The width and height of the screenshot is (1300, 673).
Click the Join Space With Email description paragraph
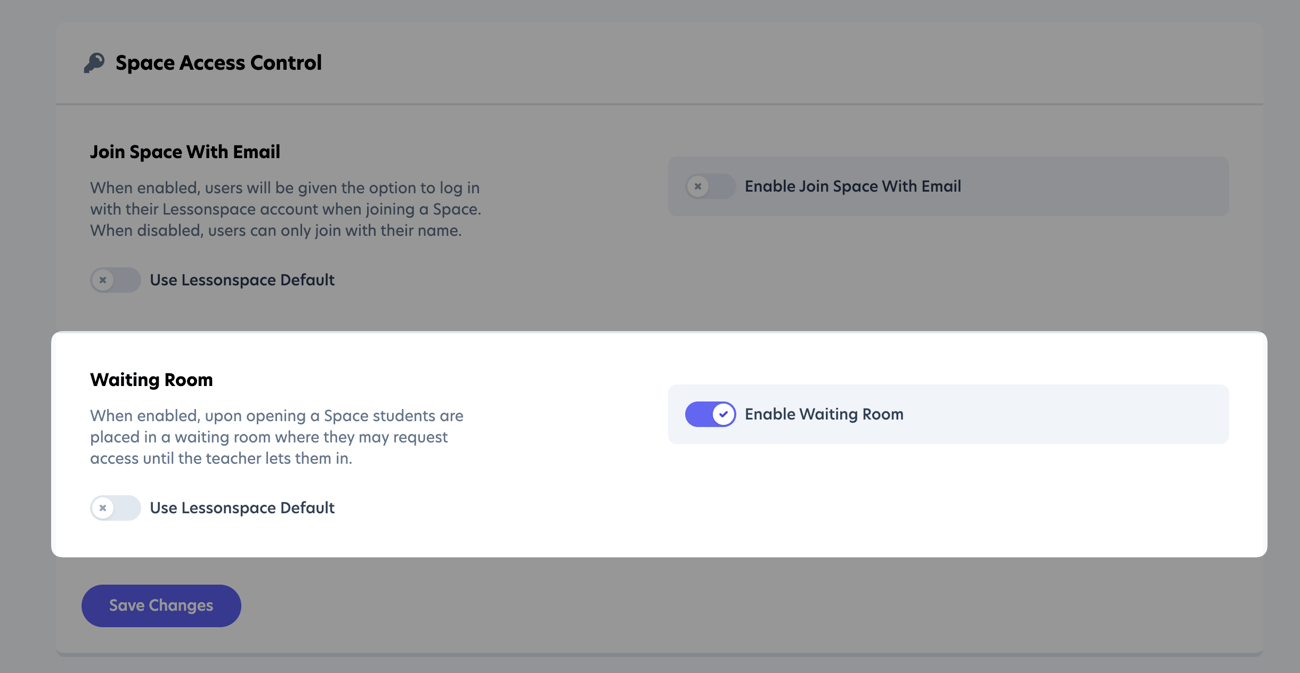click(285, 209)
